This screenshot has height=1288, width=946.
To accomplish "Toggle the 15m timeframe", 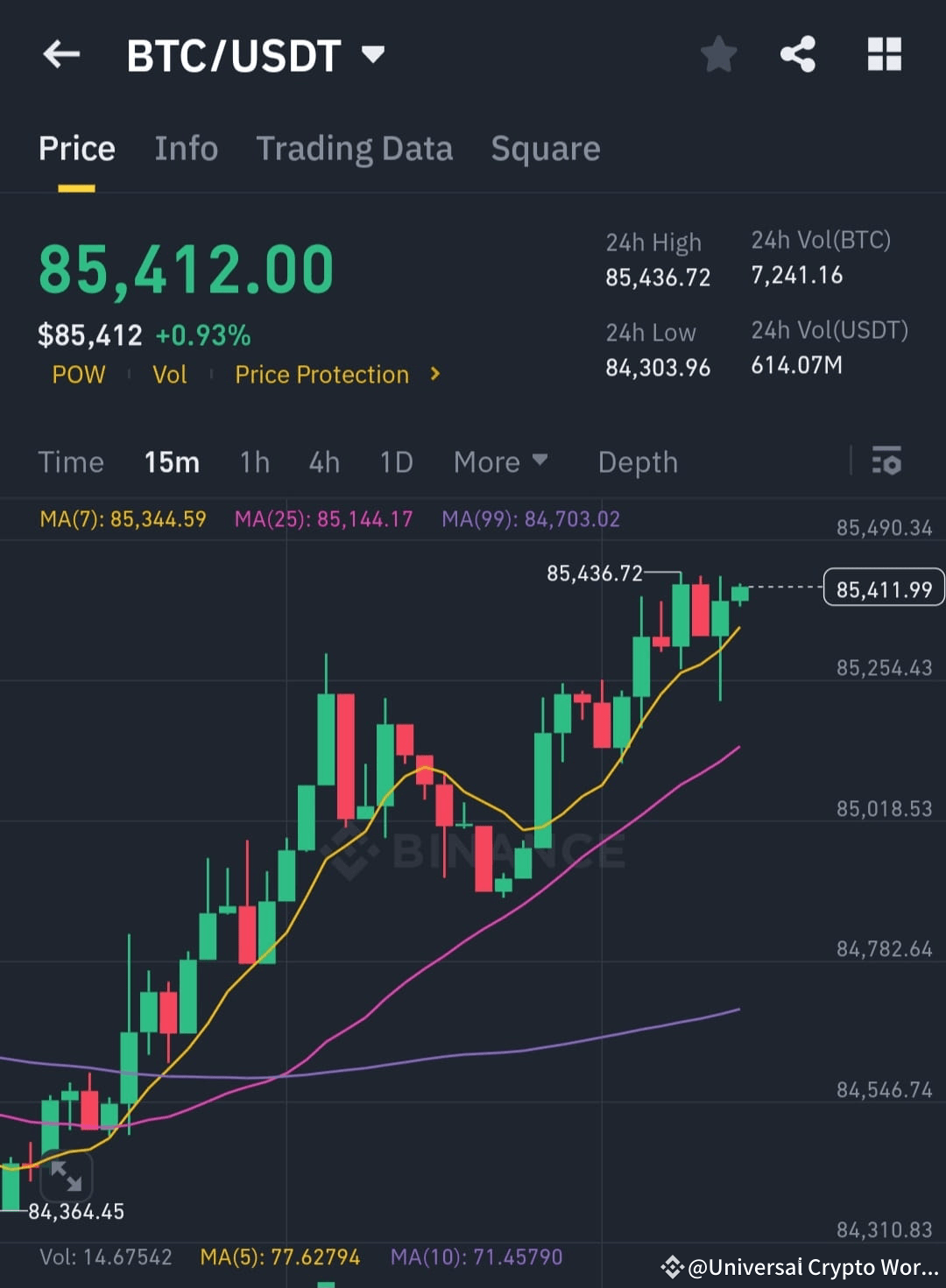I will pos(172,461).
